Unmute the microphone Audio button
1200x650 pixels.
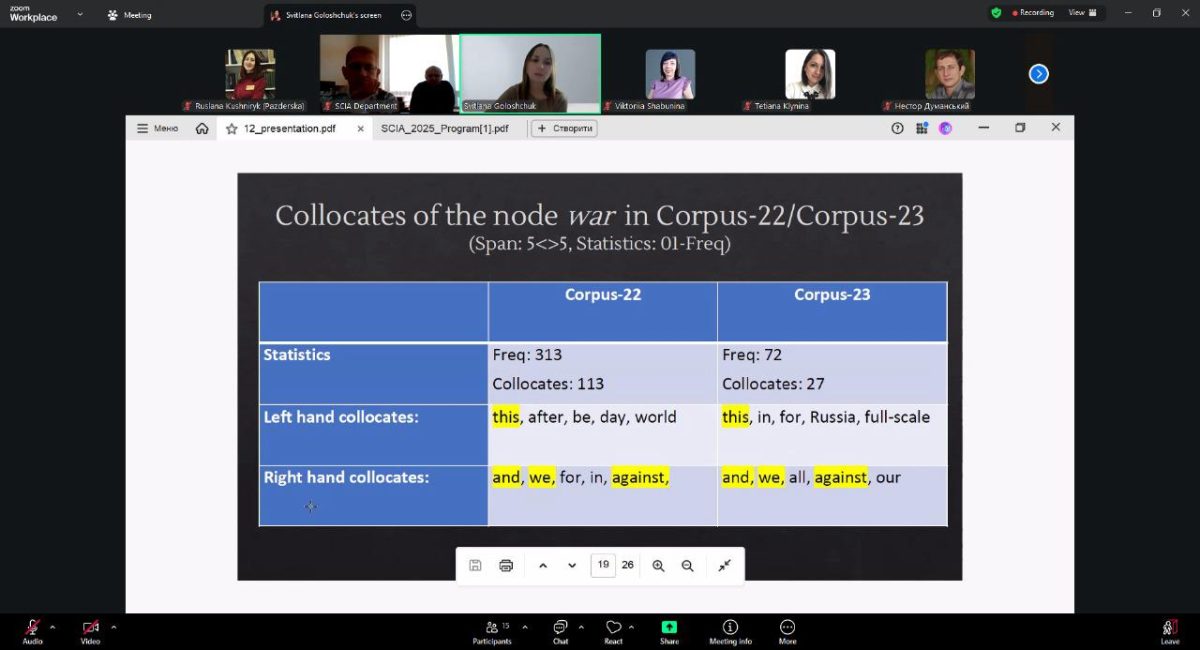click(32, 628)
